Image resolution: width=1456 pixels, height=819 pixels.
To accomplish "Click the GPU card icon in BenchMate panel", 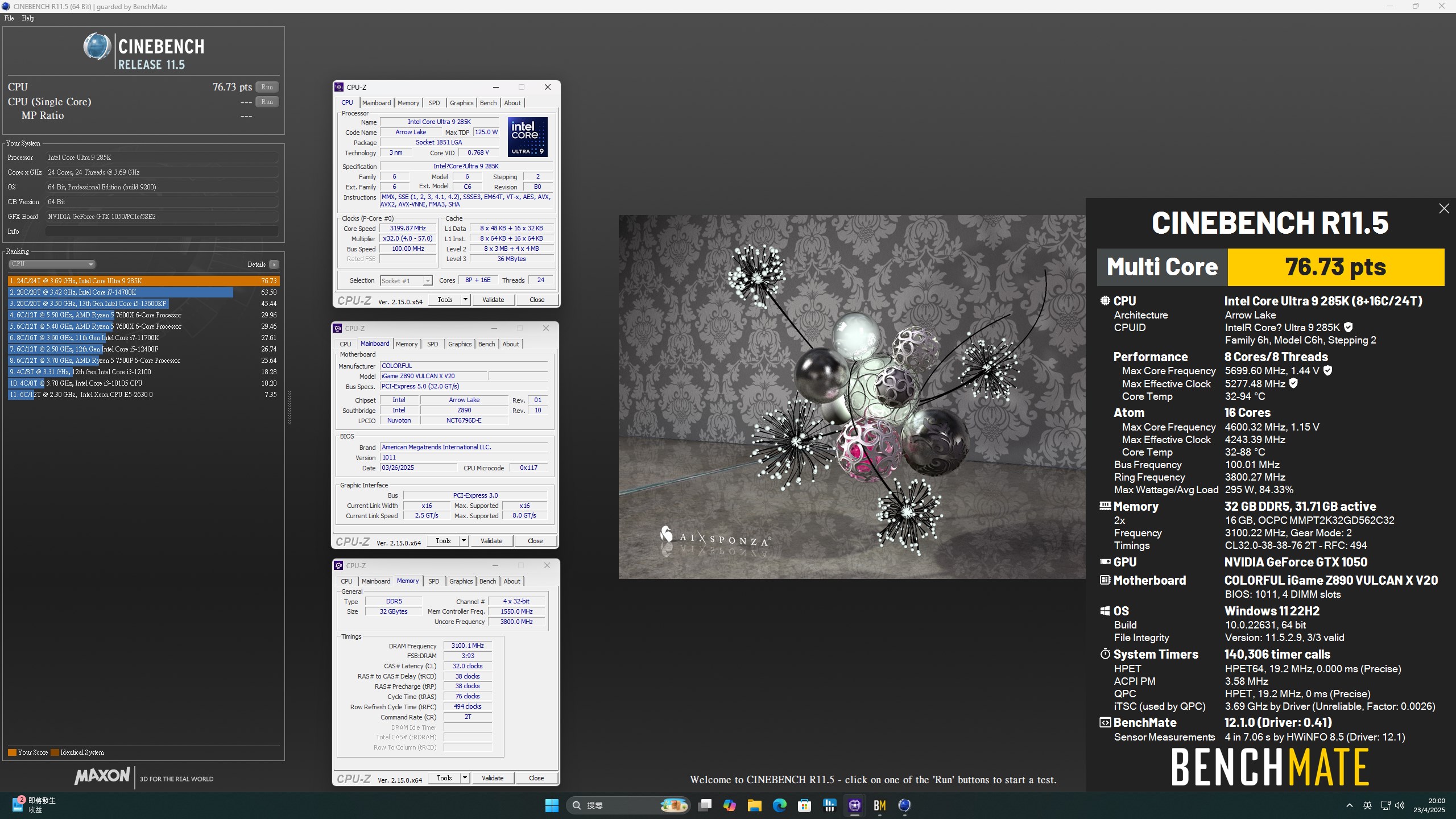I will [x=1105, y=562].
